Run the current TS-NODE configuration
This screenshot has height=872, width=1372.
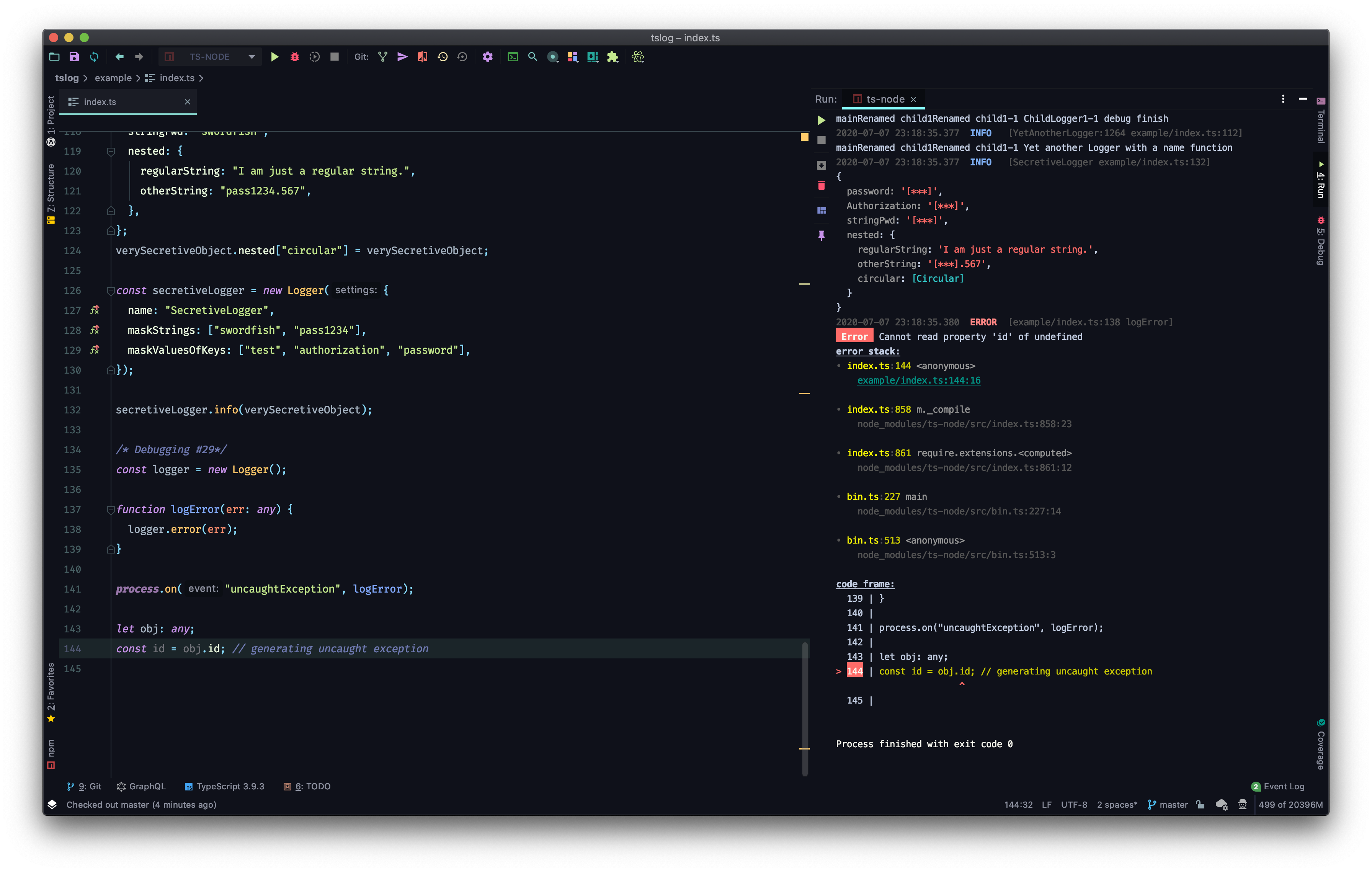pyautogui.click(x=275, y=57)
